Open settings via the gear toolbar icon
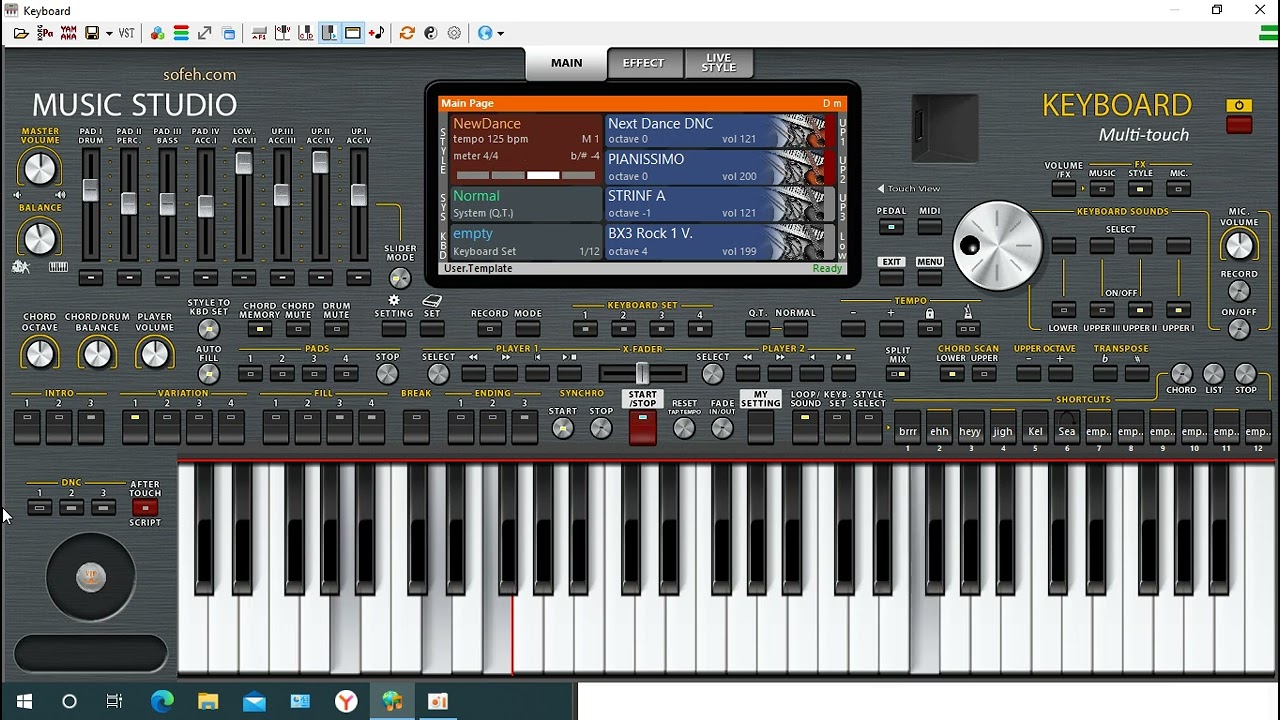1280x720 pixels. click(x=454, y=33)
